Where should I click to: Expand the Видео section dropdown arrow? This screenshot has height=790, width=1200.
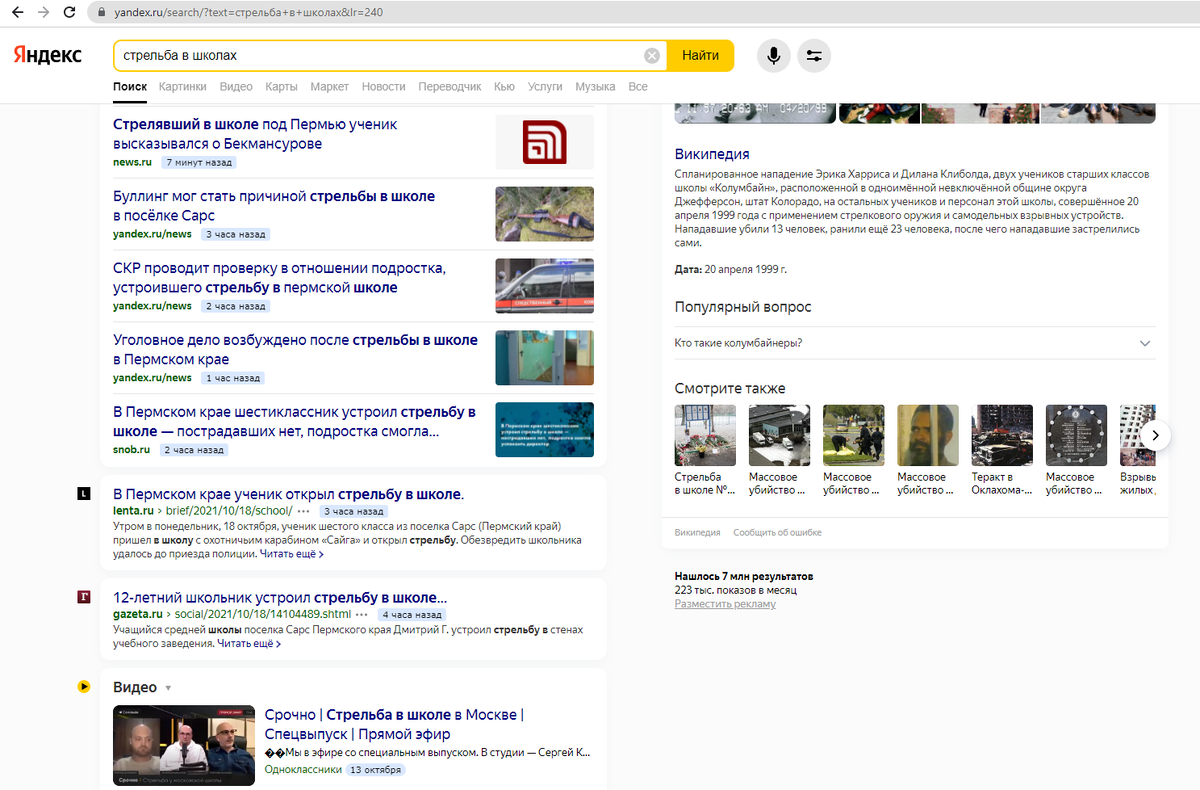168,688
